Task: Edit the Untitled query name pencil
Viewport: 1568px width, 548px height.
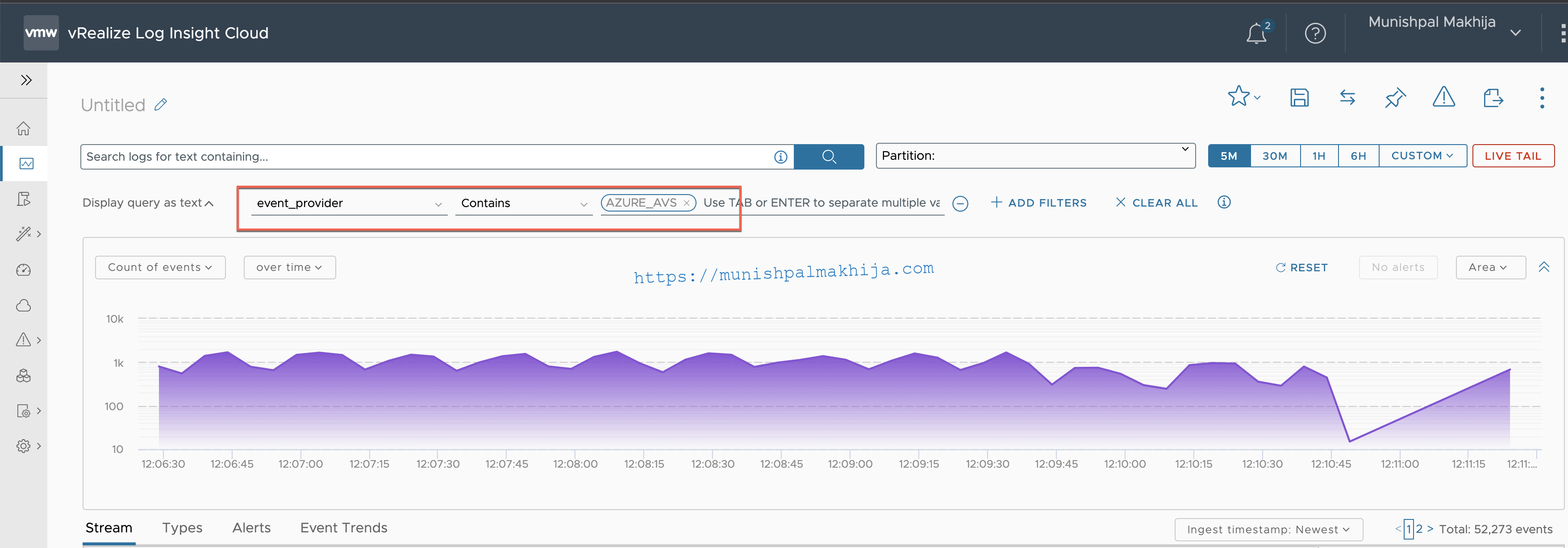Action: coord(161,104)
